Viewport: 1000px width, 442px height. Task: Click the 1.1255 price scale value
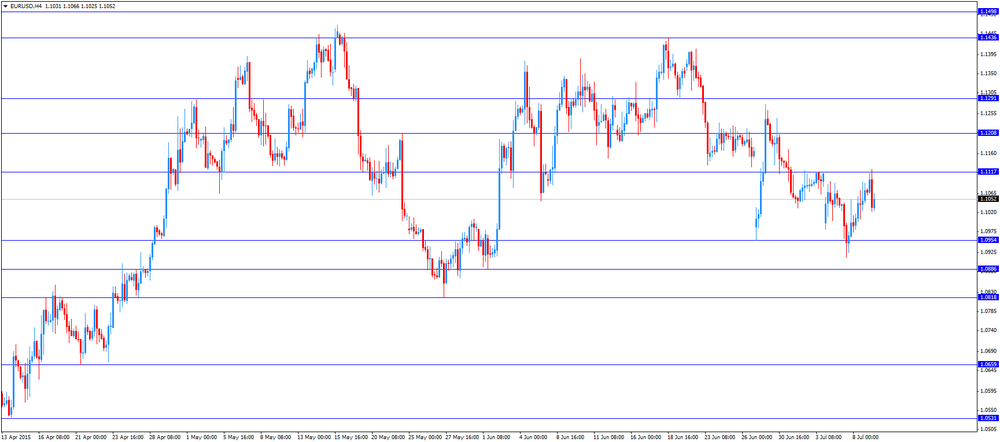(x=988, y=114)
